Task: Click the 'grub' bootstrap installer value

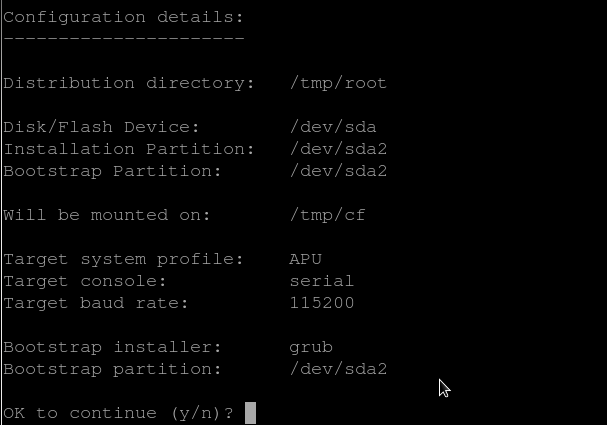Action: [311, 347]
